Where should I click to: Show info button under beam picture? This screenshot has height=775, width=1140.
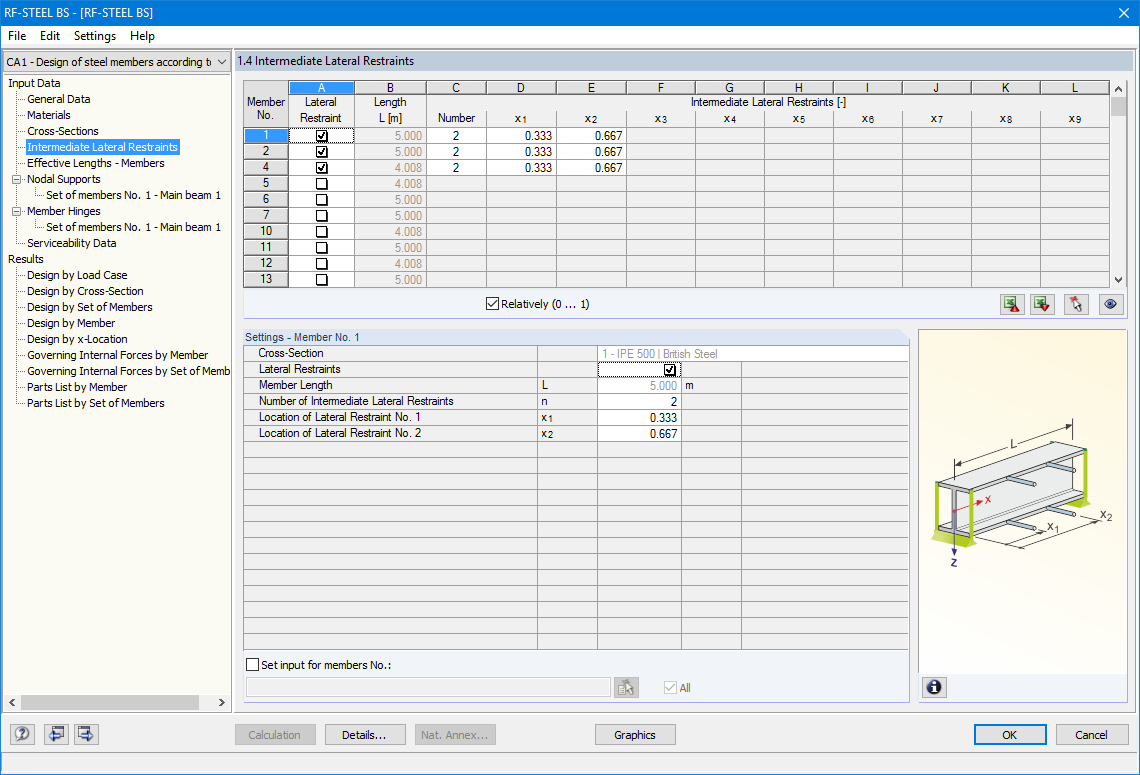pyautogui.click(x=934, y=687)
